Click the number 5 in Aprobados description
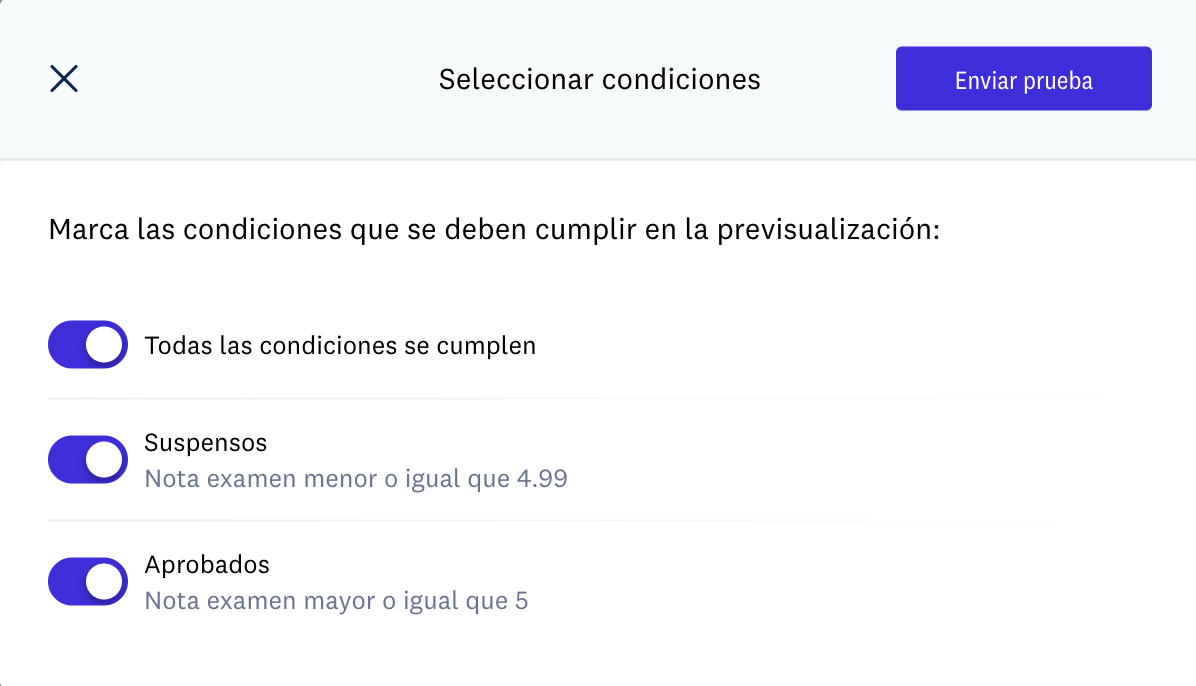Image resolution: width=1196 pixels, height=686 pixels. 521,601
